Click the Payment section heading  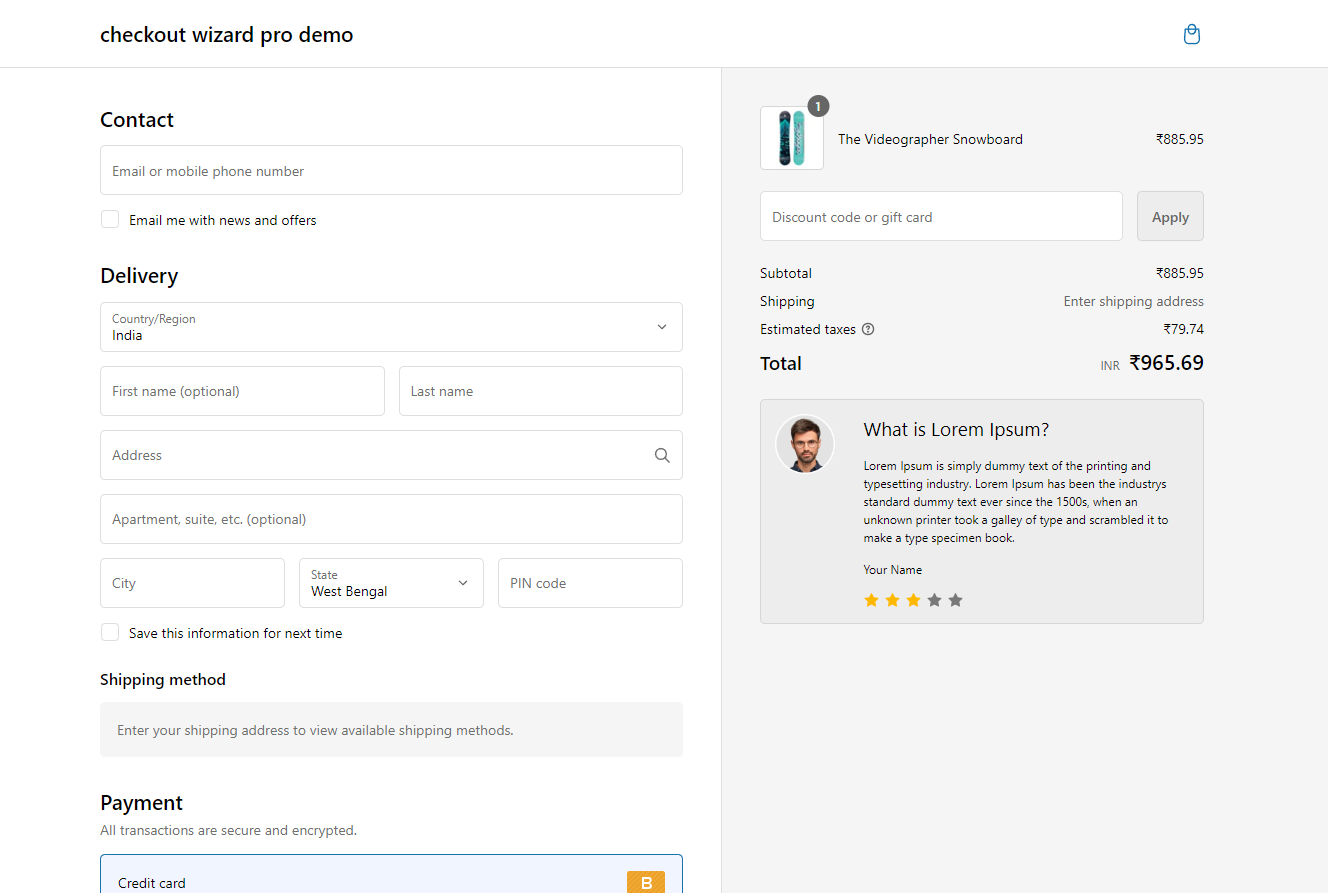point(141,803)
